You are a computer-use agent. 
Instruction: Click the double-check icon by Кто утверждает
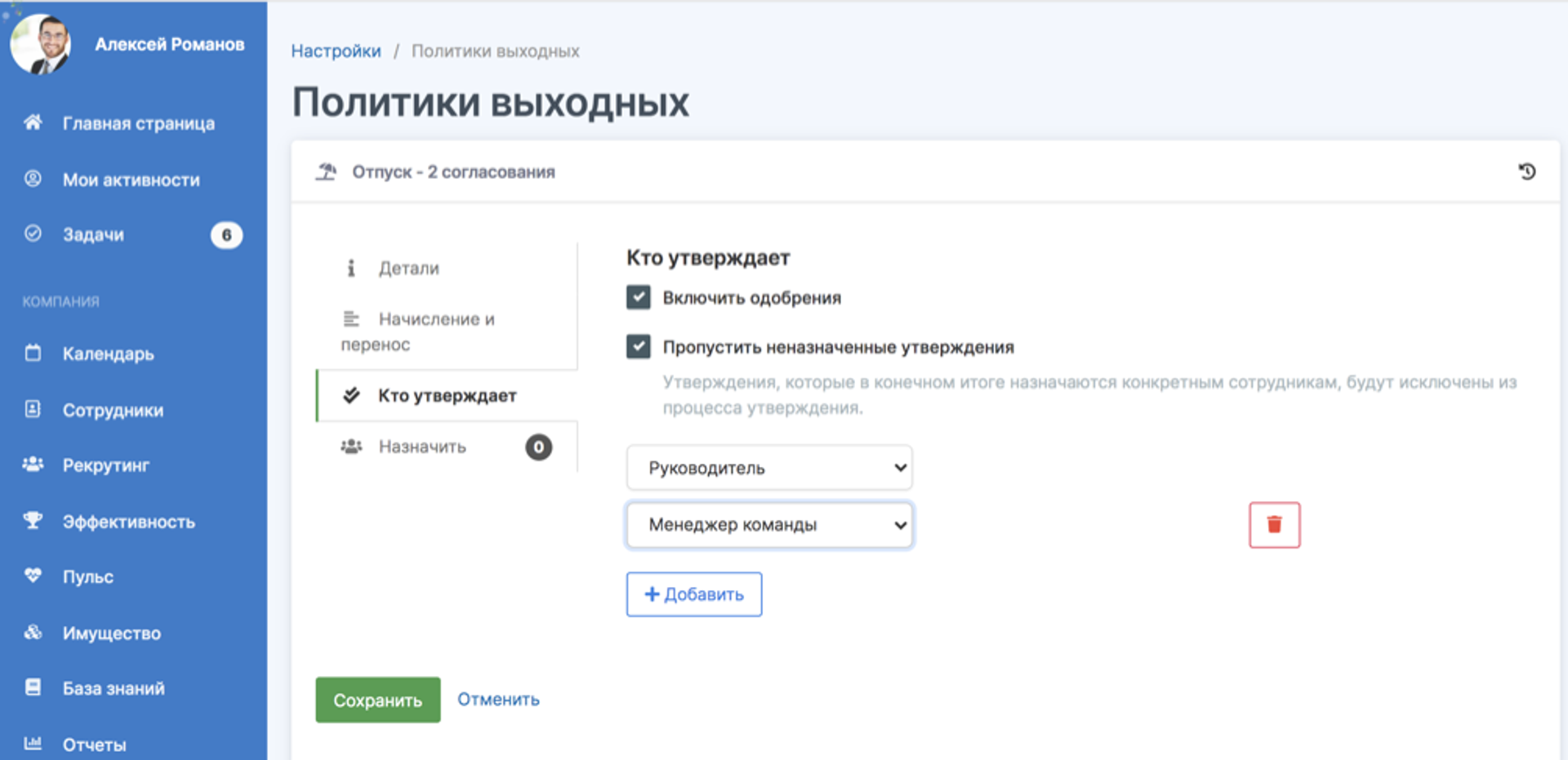click(351, 395)
